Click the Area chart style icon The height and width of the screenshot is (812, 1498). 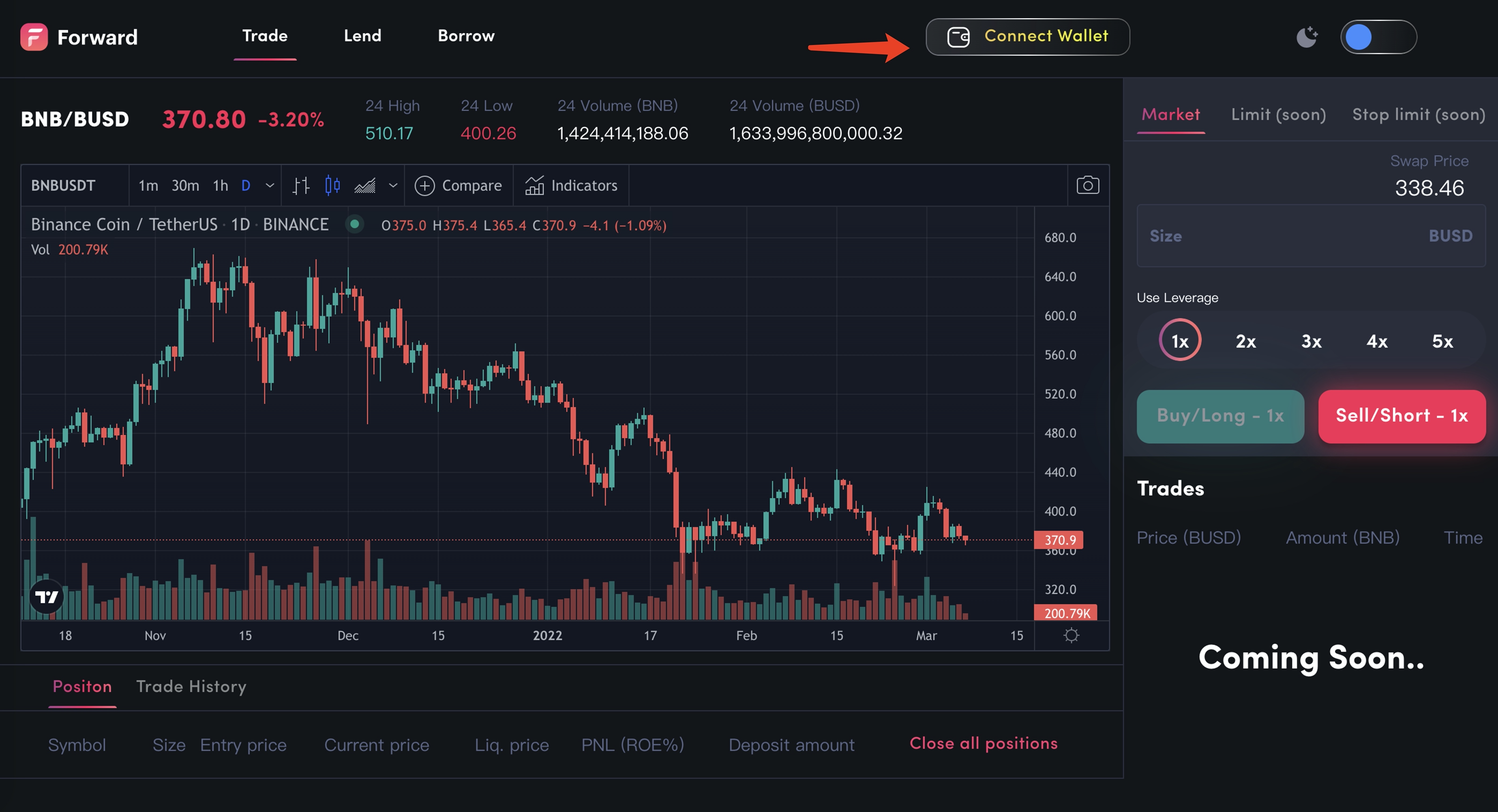coord(365,185)
